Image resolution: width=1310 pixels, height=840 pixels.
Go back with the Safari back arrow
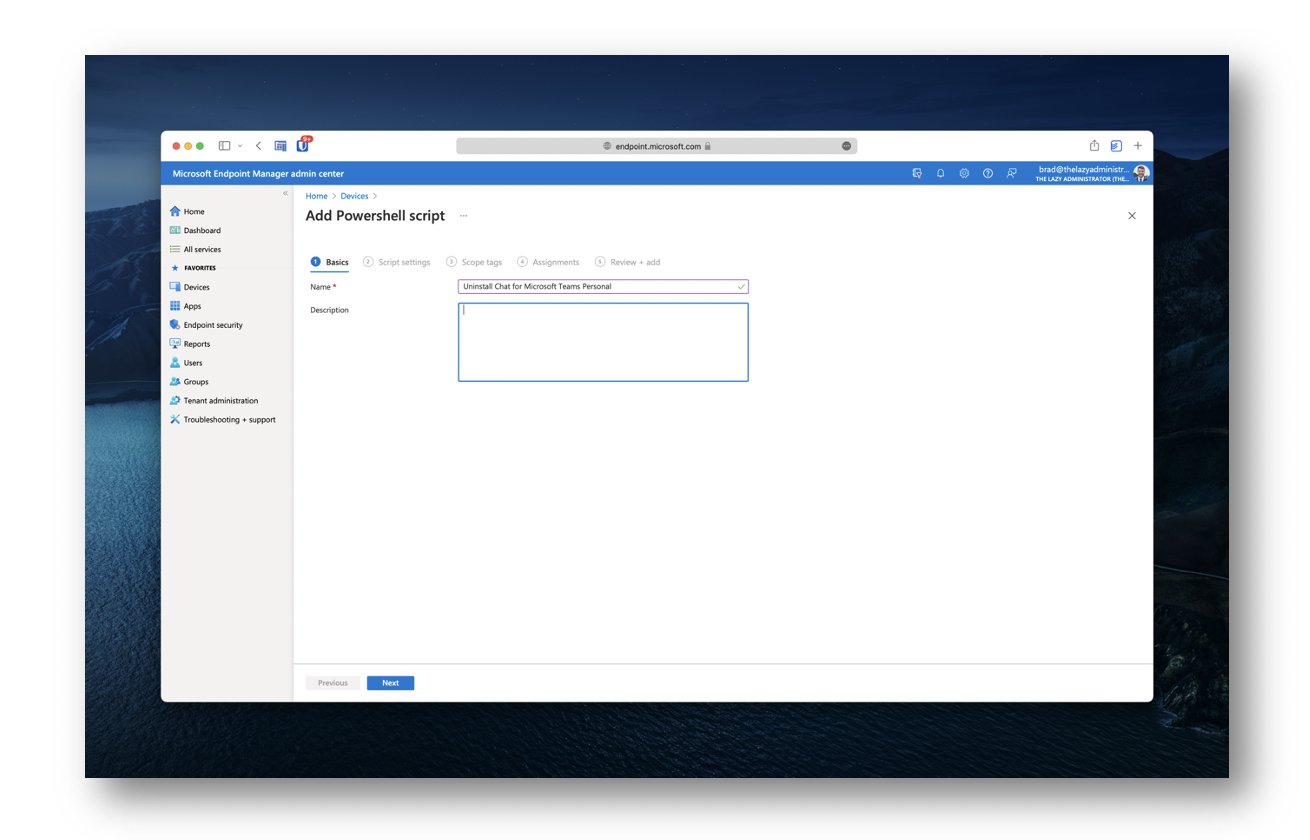pos(258,146)
